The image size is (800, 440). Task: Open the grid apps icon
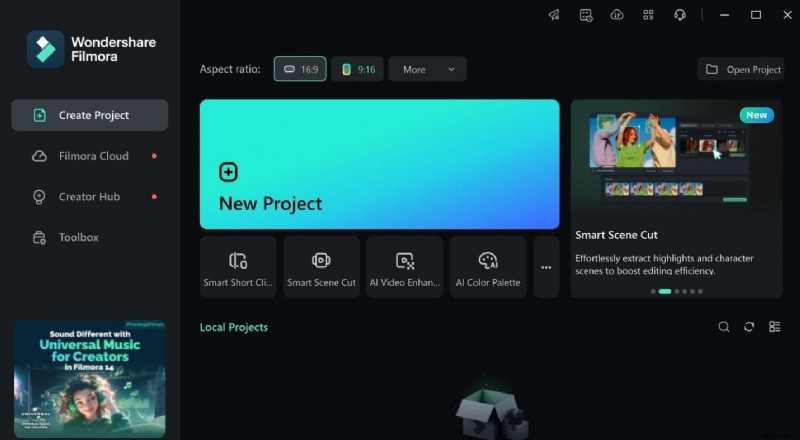click(648, 15)
